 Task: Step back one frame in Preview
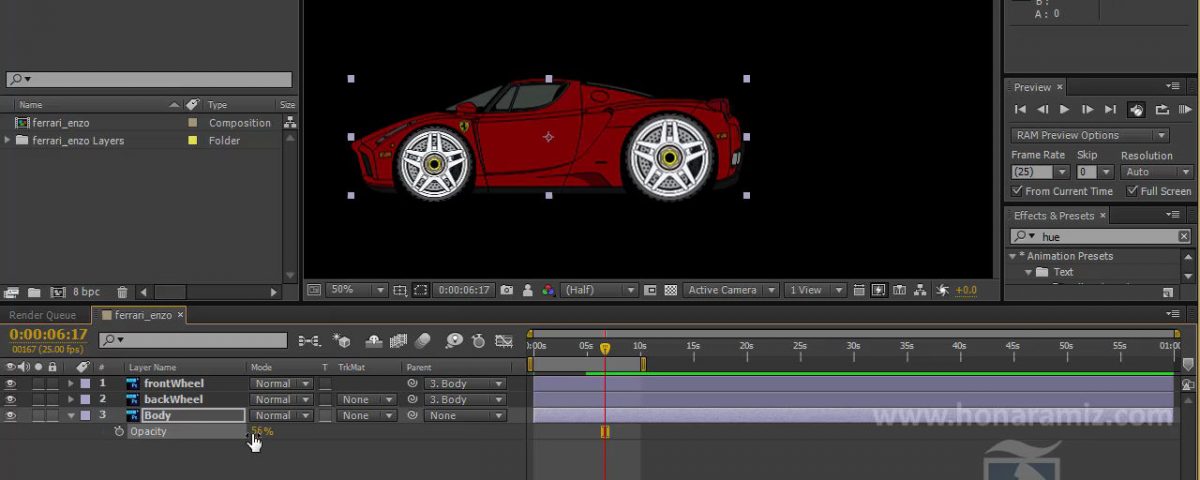(1043, 110)
